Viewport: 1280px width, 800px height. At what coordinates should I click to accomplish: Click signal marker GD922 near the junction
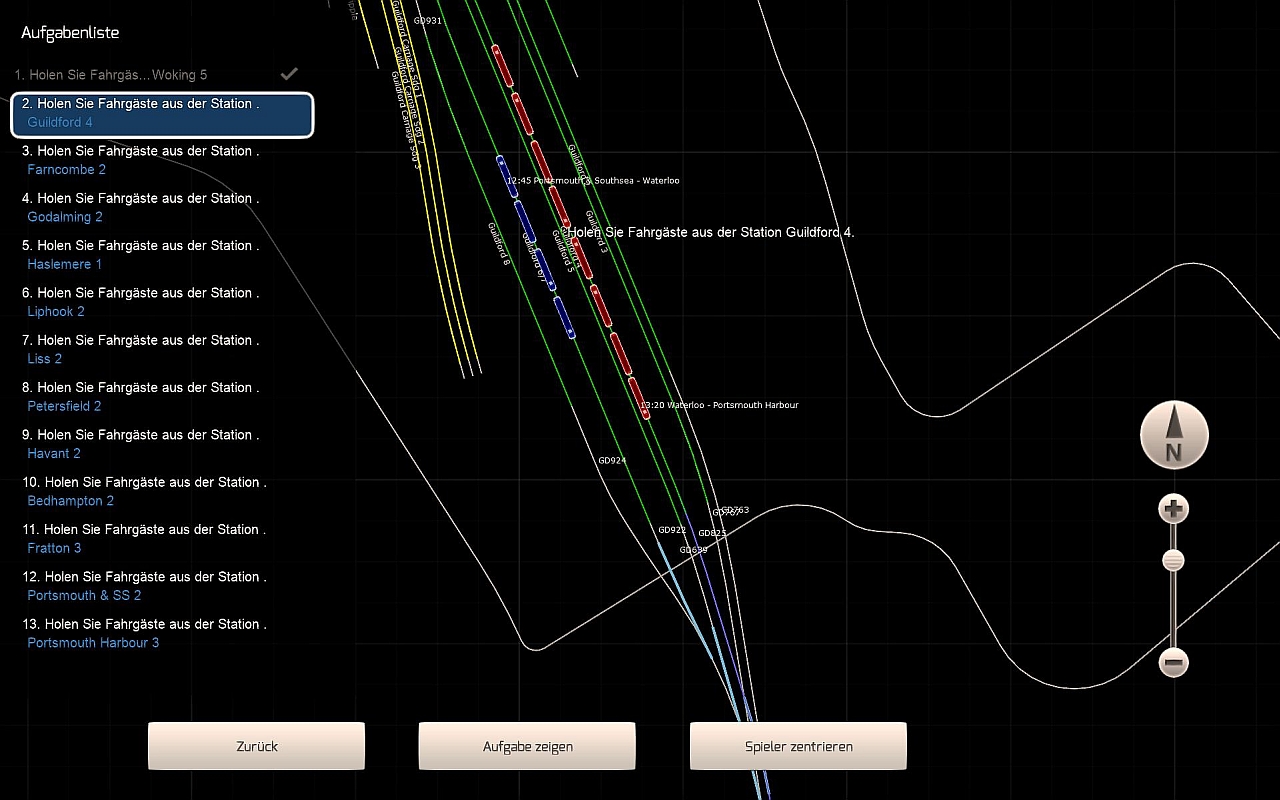[672, 530]
